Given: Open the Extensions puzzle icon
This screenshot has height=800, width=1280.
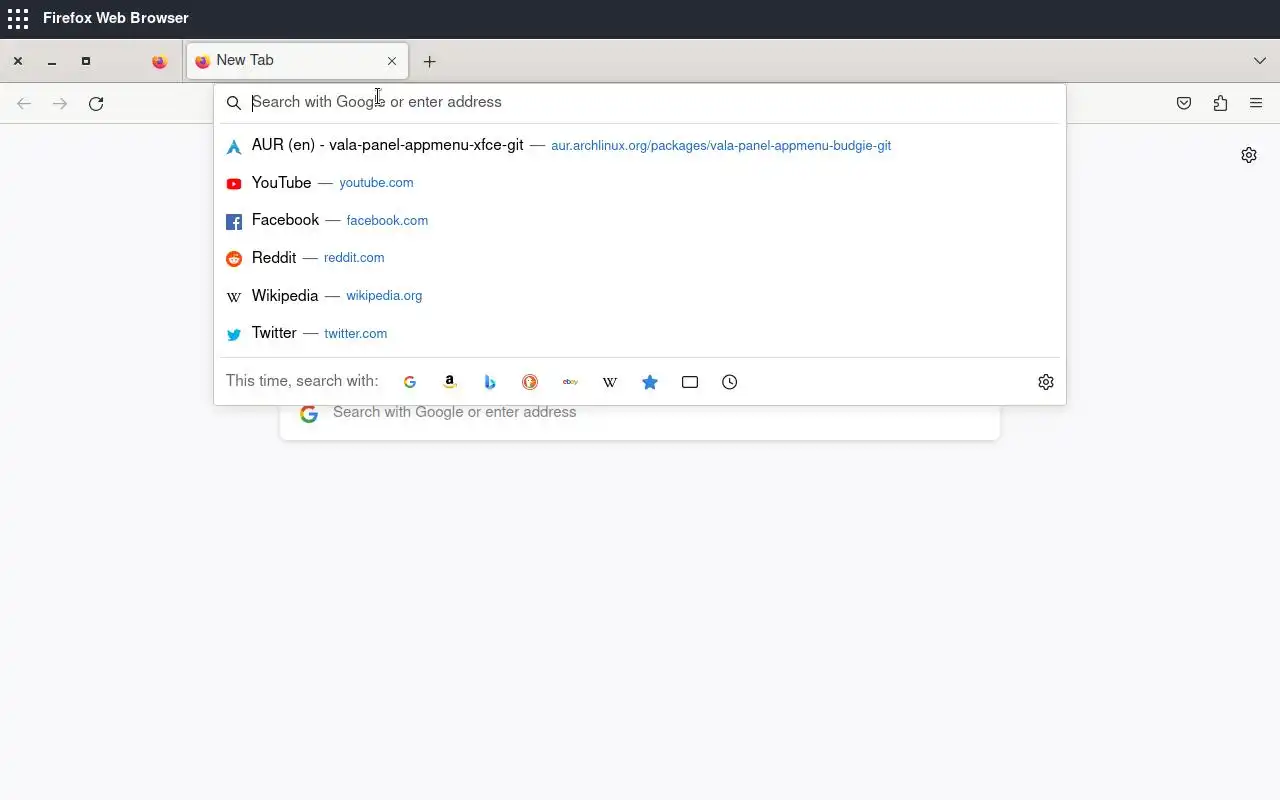Looking at the screenshot, I should 1220,103.
